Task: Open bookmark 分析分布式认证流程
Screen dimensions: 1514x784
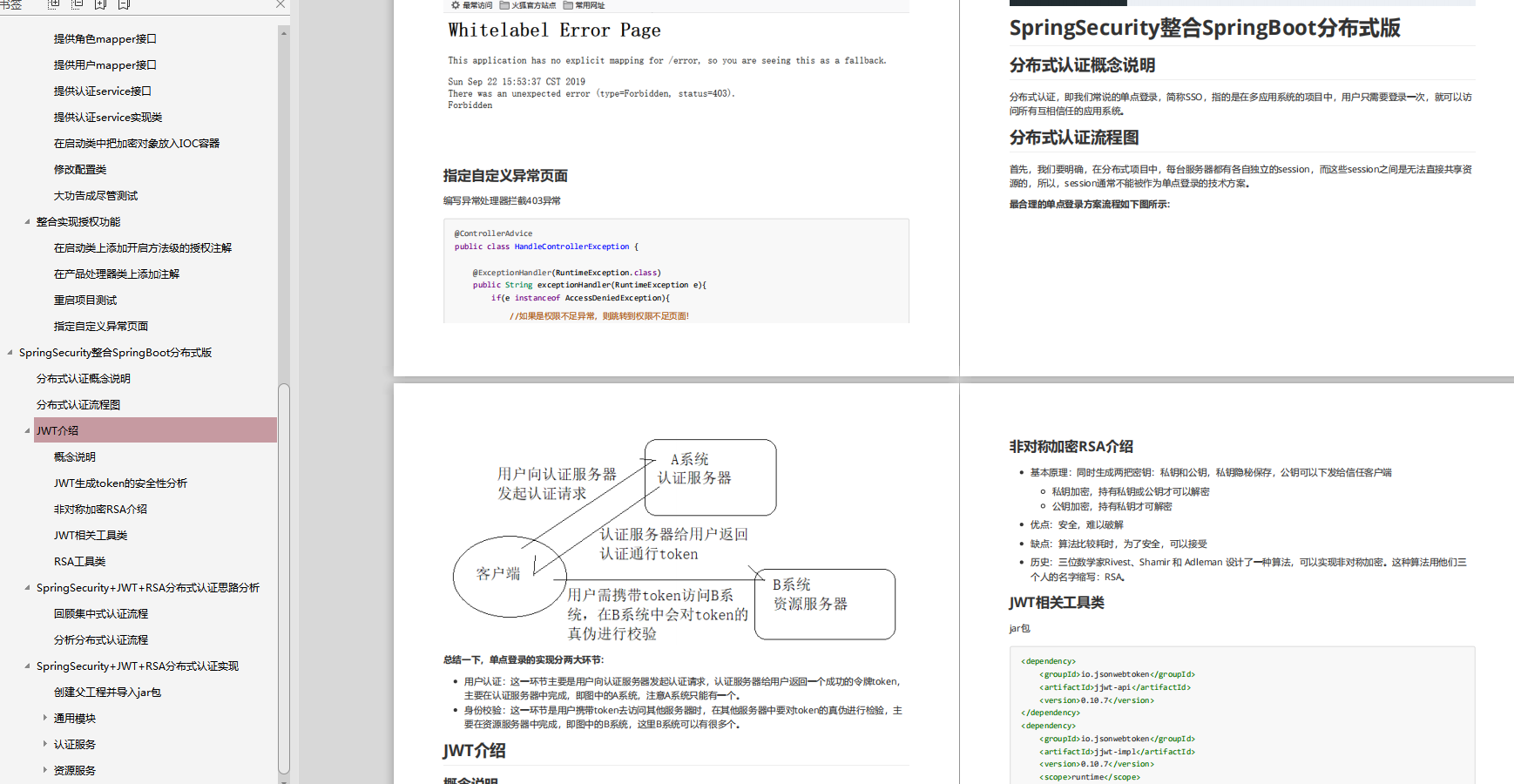Action: click(101, 640)
